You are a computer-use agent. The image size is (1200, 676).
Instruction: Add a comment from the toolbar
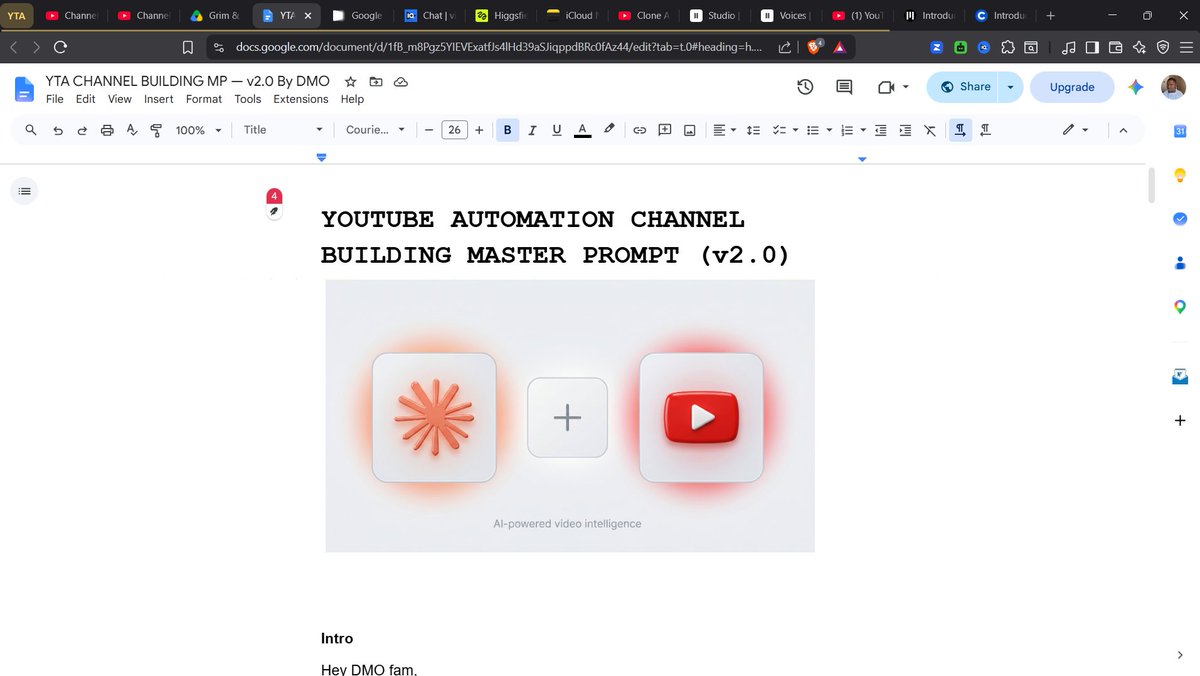tap(664, 130)
